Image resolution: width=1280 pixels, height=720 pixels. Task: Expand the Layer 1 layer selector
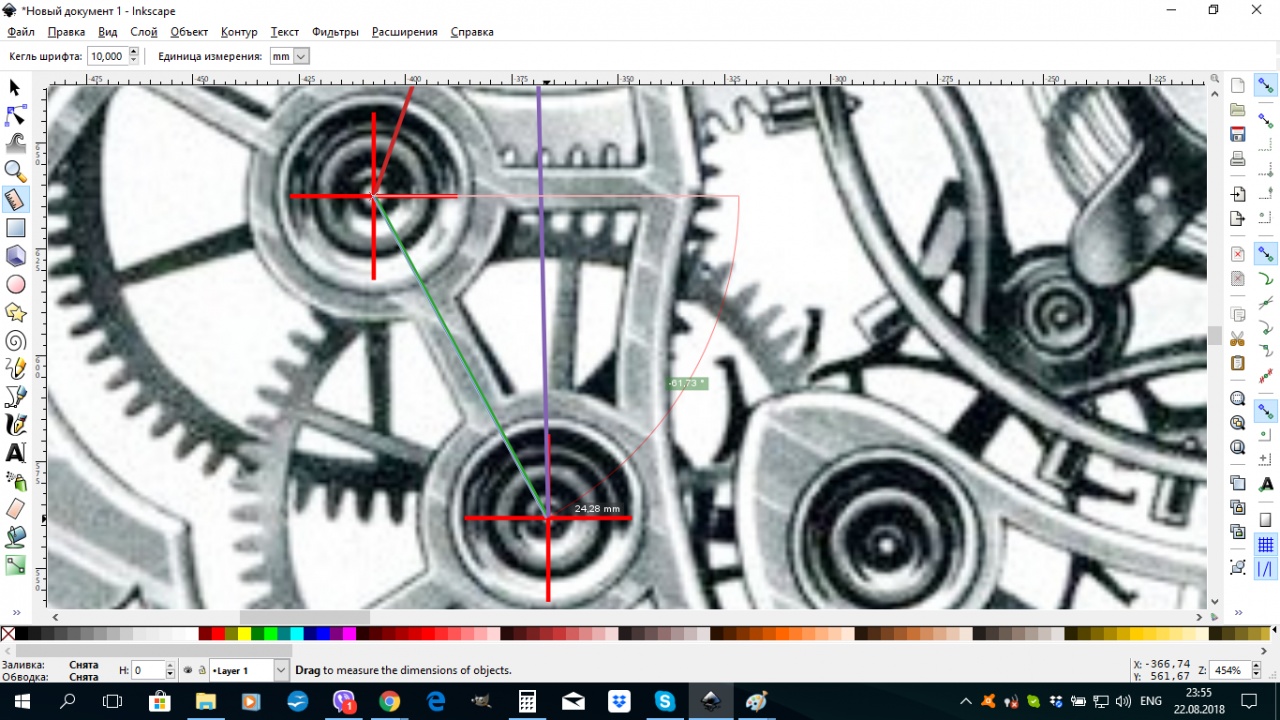[x=281, y=670]
